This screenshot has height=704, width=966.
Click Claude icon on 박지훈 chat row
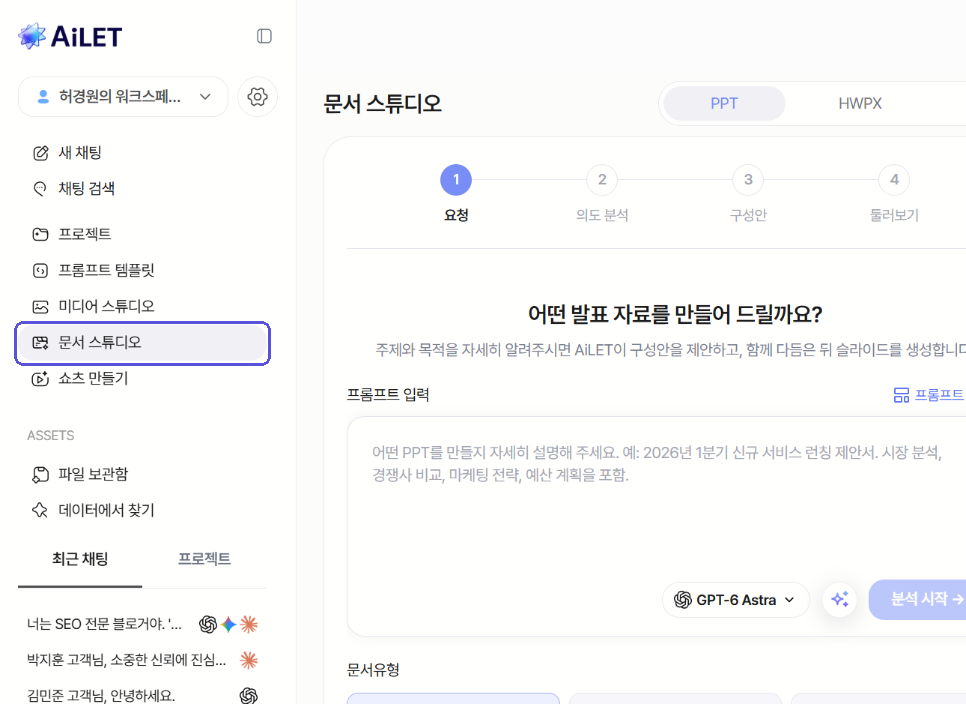tap(249, 660)
